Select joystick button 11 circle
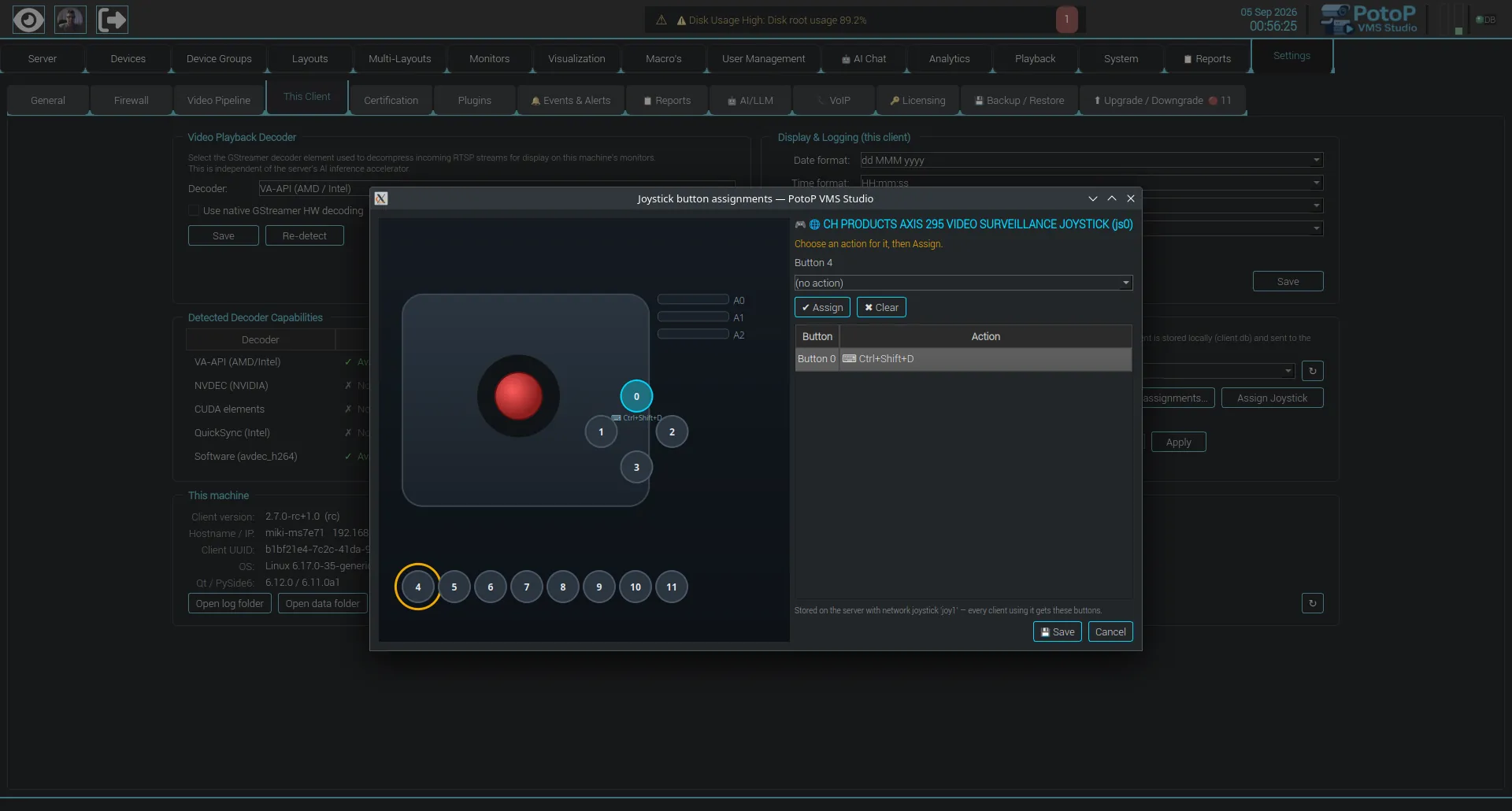Image resolution: width=1512 pixels, height=811 pixels. 671,587
